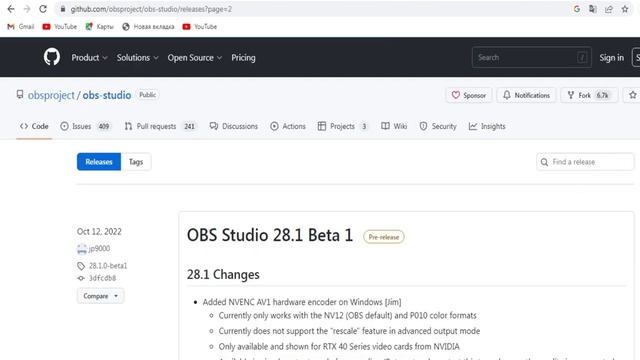Click the fork count 6.7k
The width and height of the screenshot is (640, 360).
(602, 95)
